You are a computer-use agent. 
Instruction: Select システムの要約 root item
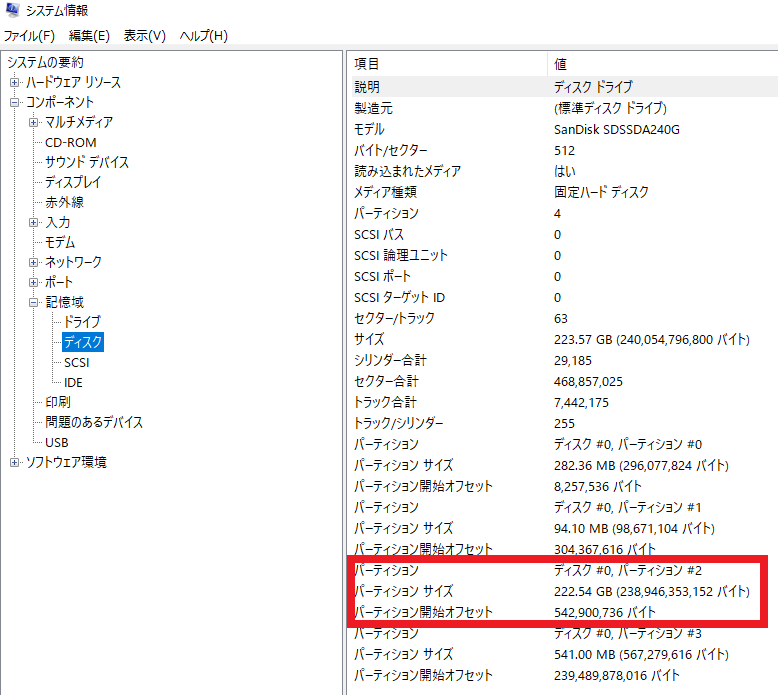[x=44, y=63]
